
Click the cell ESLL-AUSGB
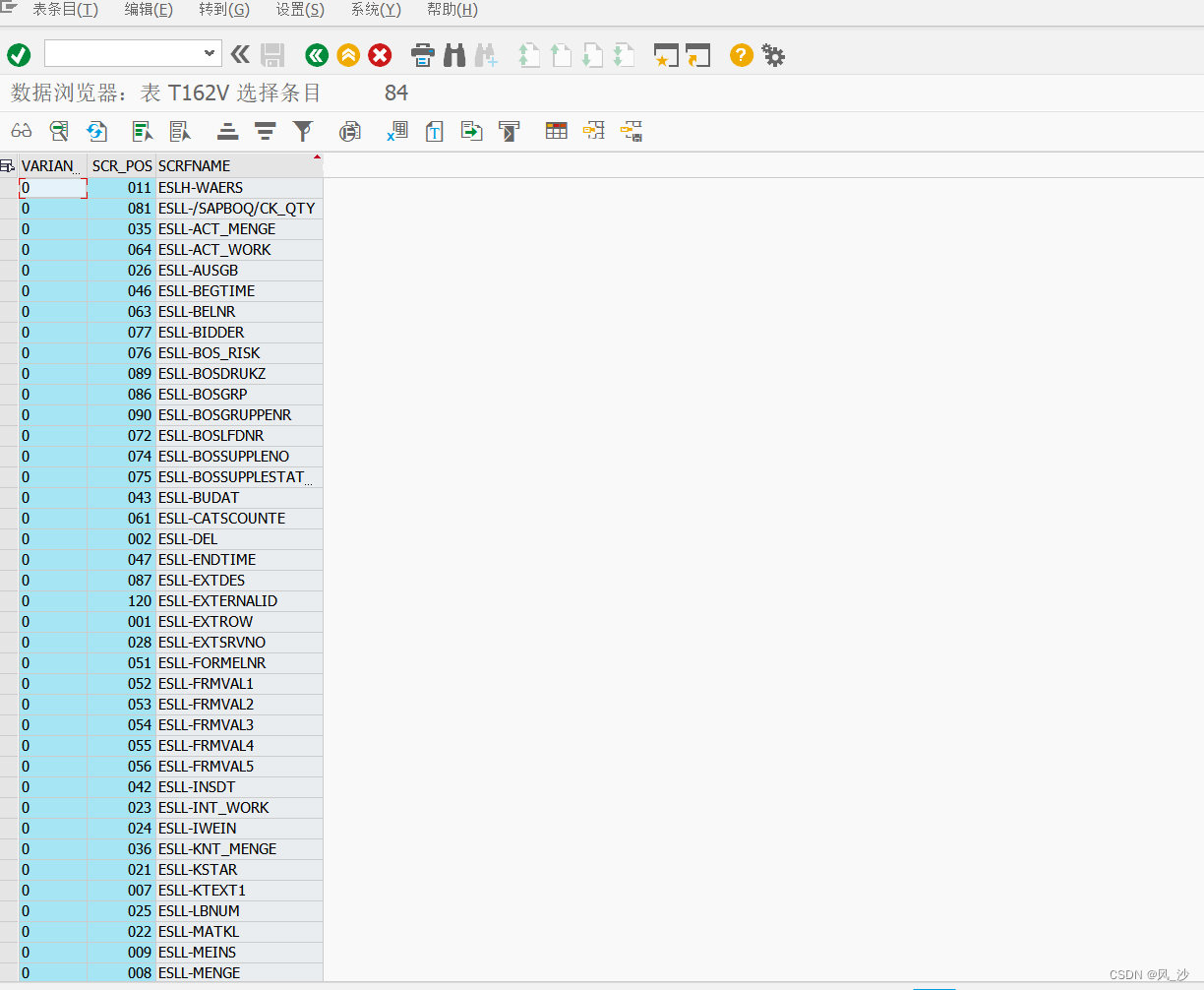click(239, 270)
